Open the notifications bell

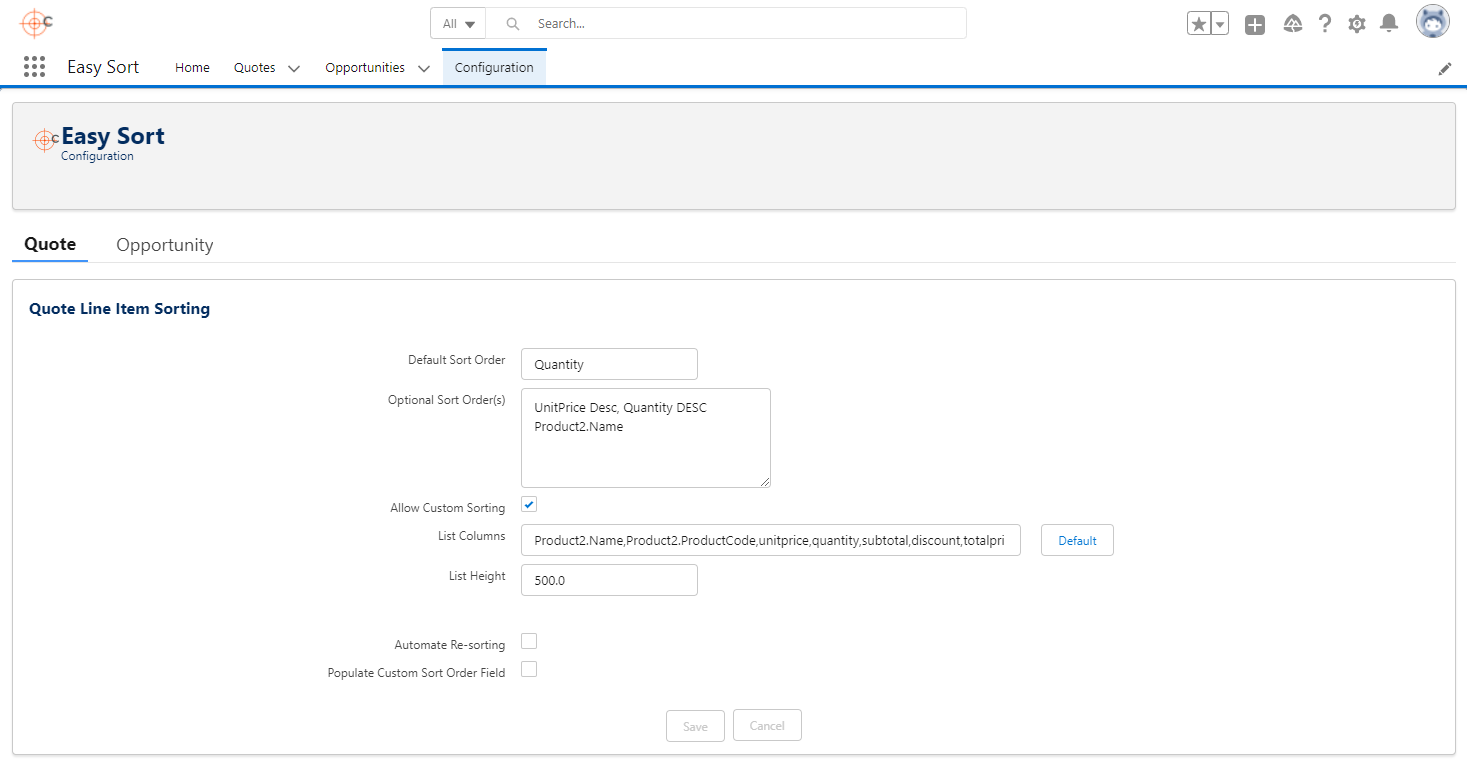tap(1389, 22)
